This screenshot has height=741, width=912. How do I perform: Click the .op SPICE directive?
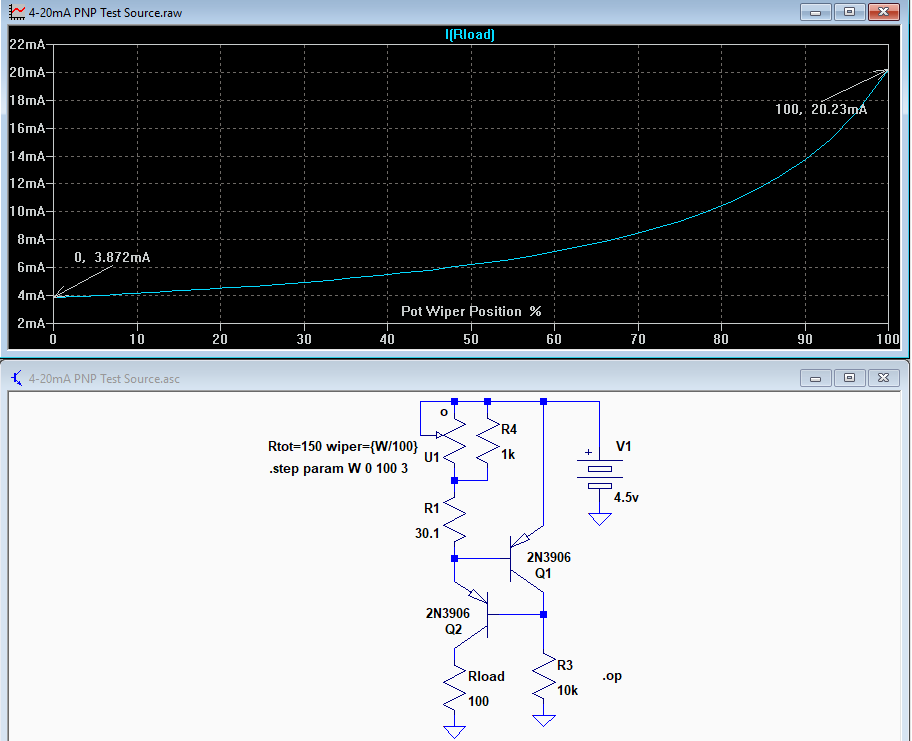tap(612, 676)
